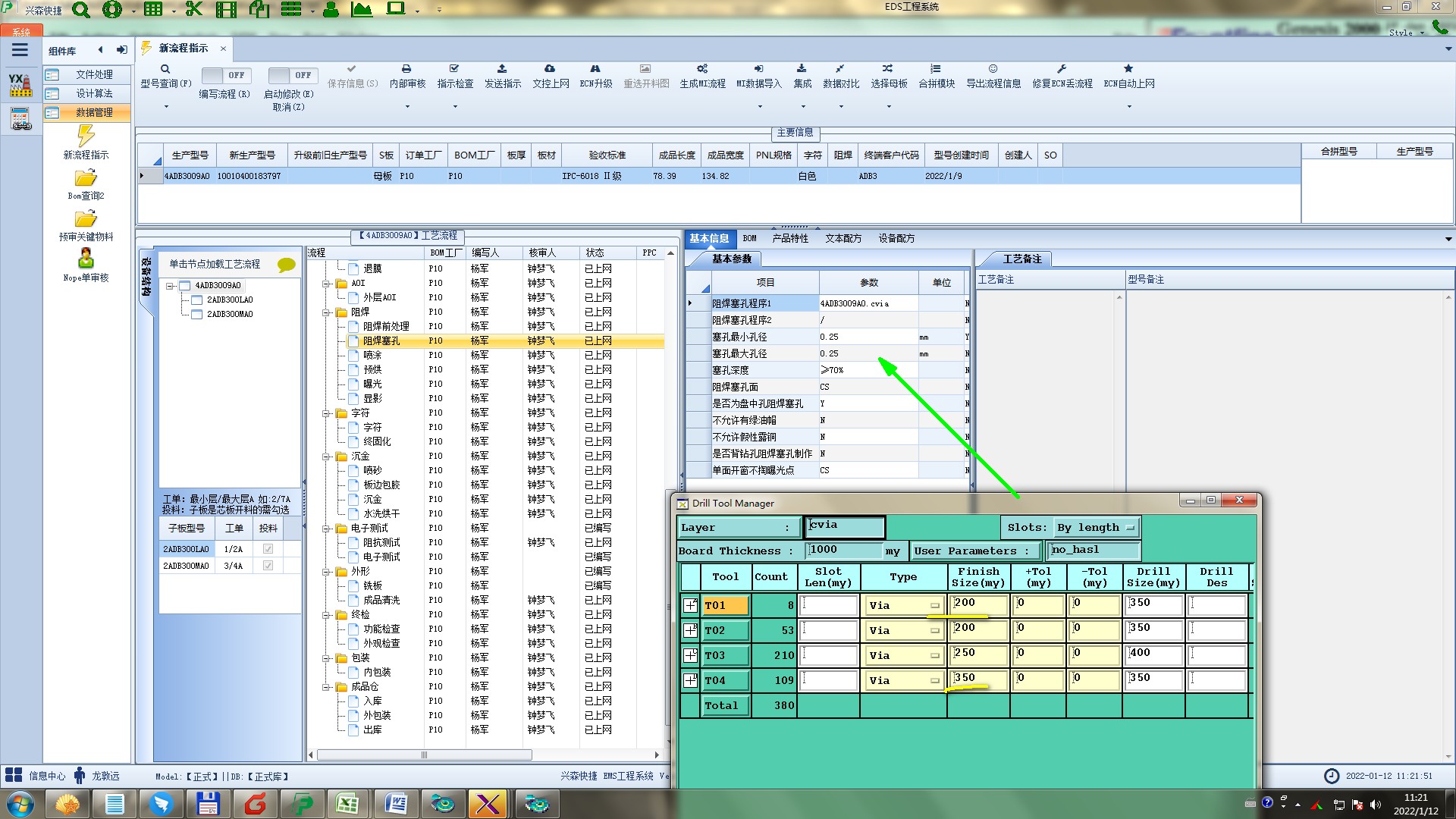Click the 生成MI流程 gears icon
1456x819 pixels.
click(x=702, y=69)
